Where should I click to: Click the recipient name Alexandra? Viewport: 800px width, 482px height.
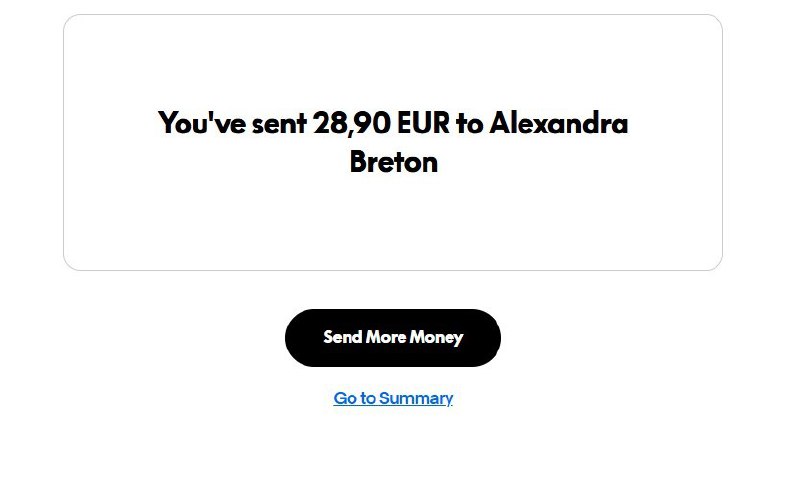click(558, 124)
